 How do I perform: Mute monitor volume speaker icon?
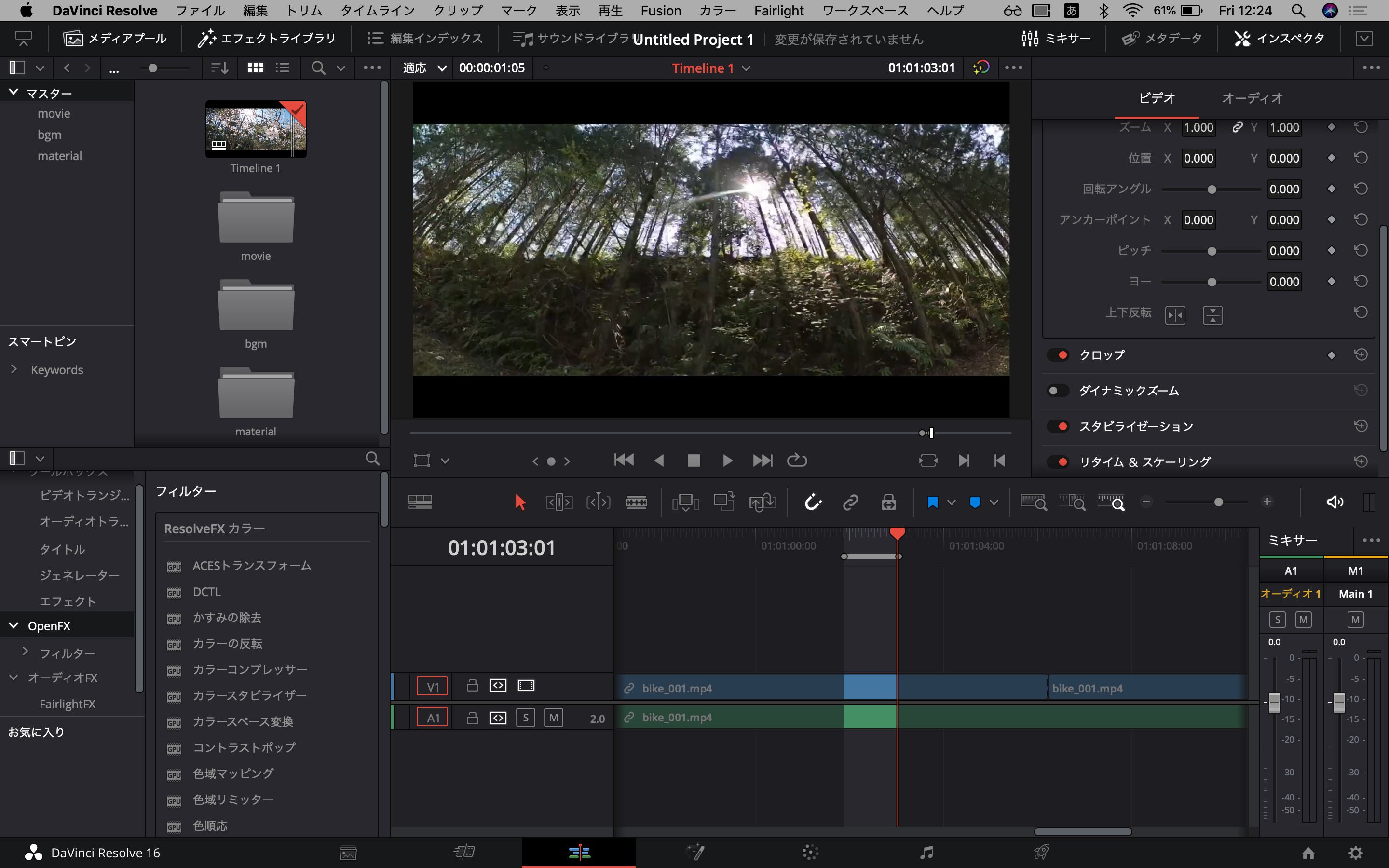click(x=1335, y=502)
